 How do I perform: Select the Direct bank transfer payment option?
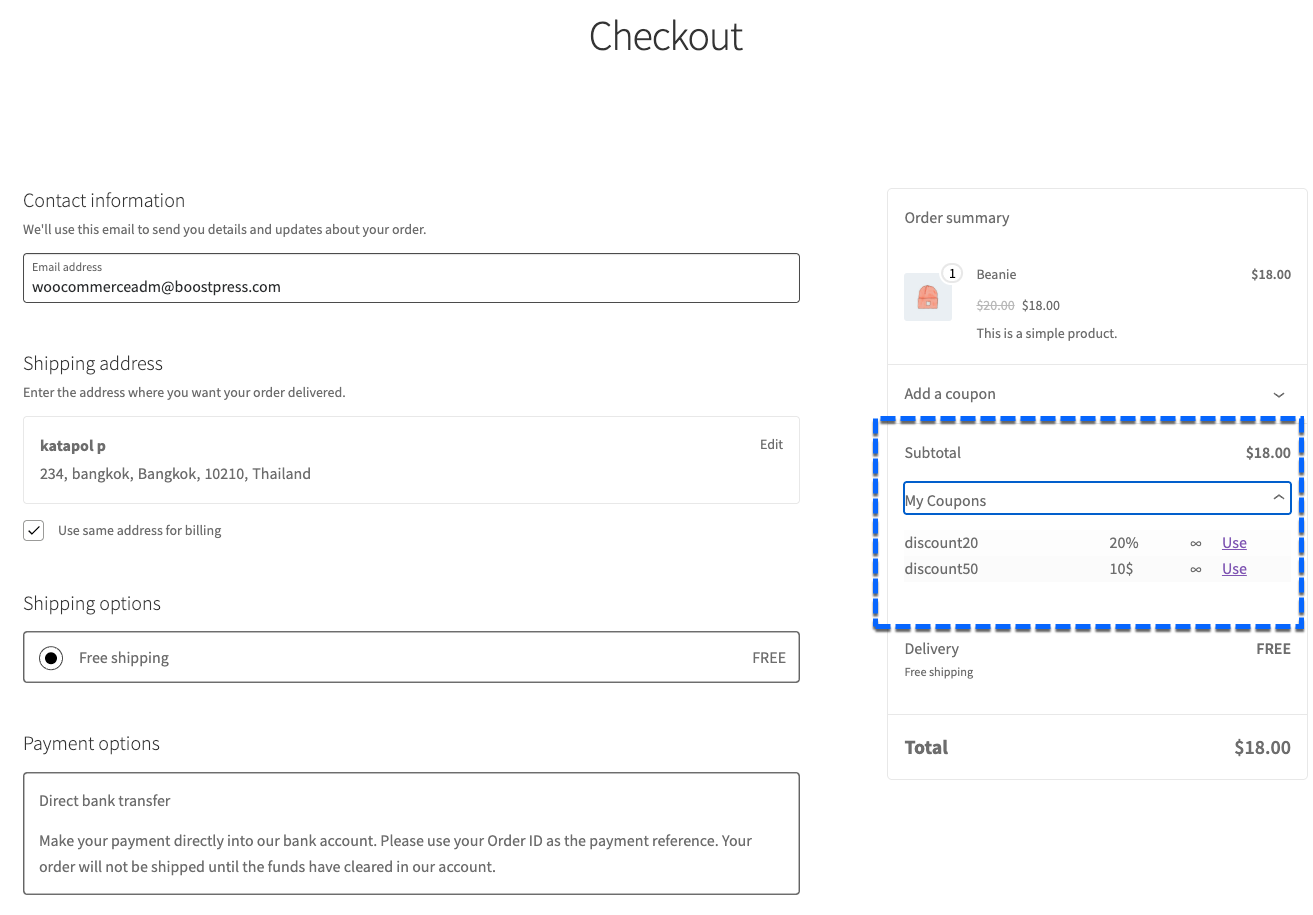[x=410, y=833]
